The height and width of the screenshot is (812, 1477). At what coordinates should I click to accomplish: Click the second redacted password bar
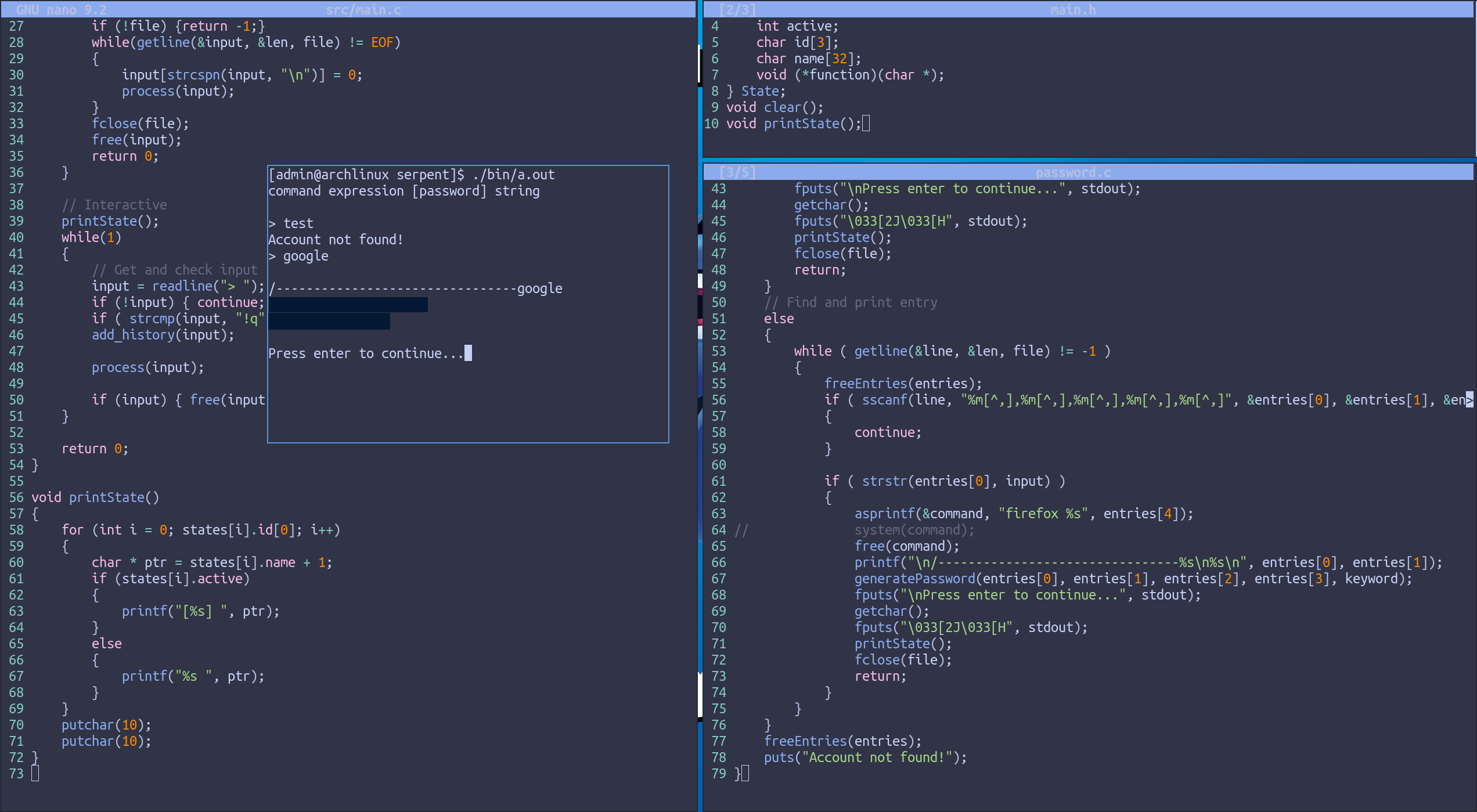coord(329,321)
